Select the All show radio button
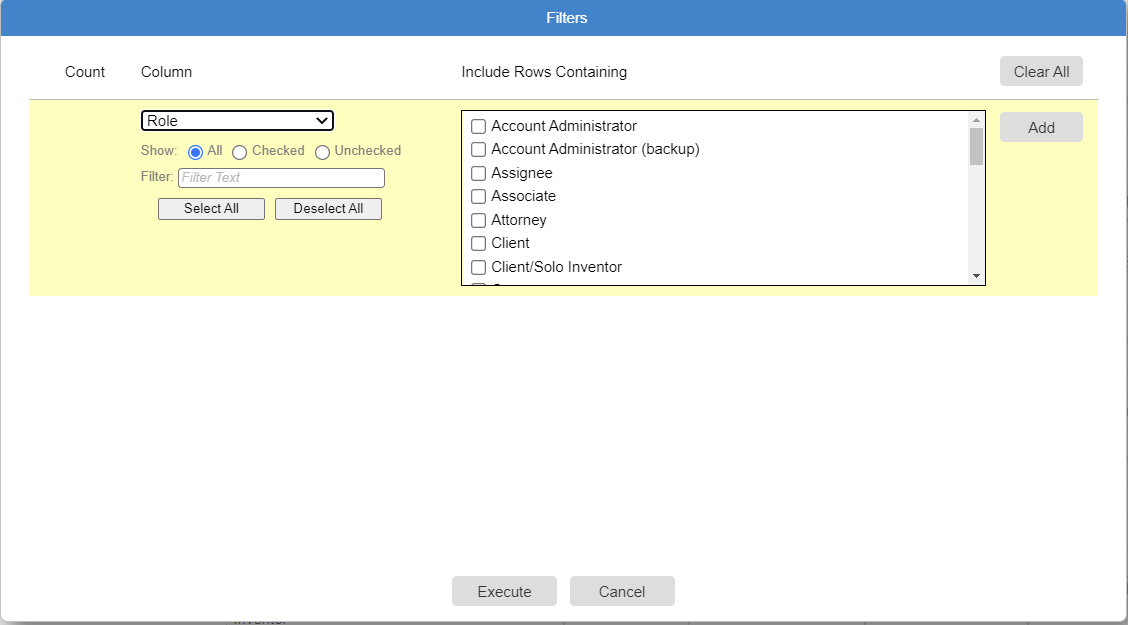Screen dimensions: 1128x625 [x=195, y=152]
